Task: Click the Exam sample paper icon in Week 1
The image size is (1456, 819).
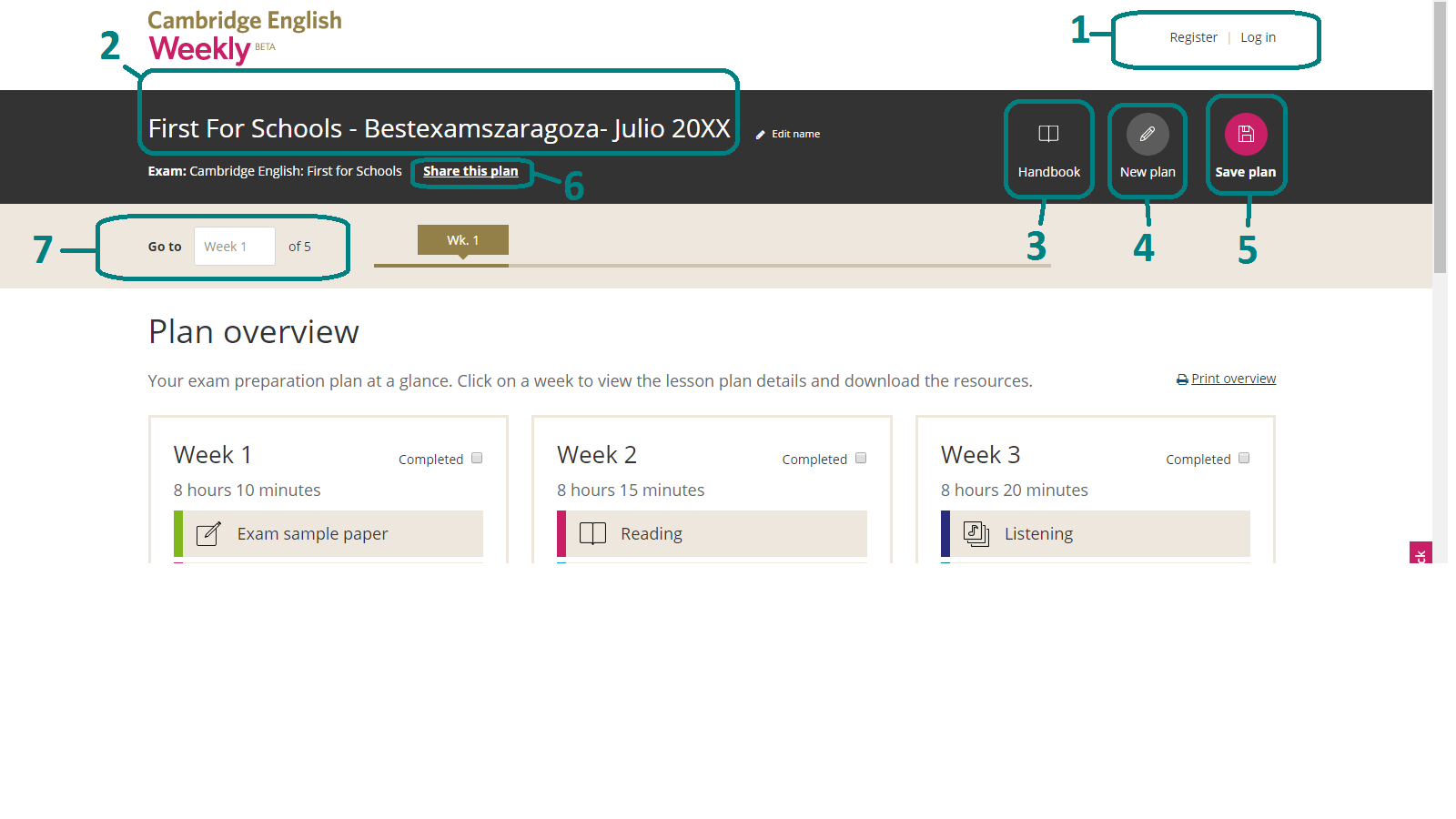Action: (208, 533)
